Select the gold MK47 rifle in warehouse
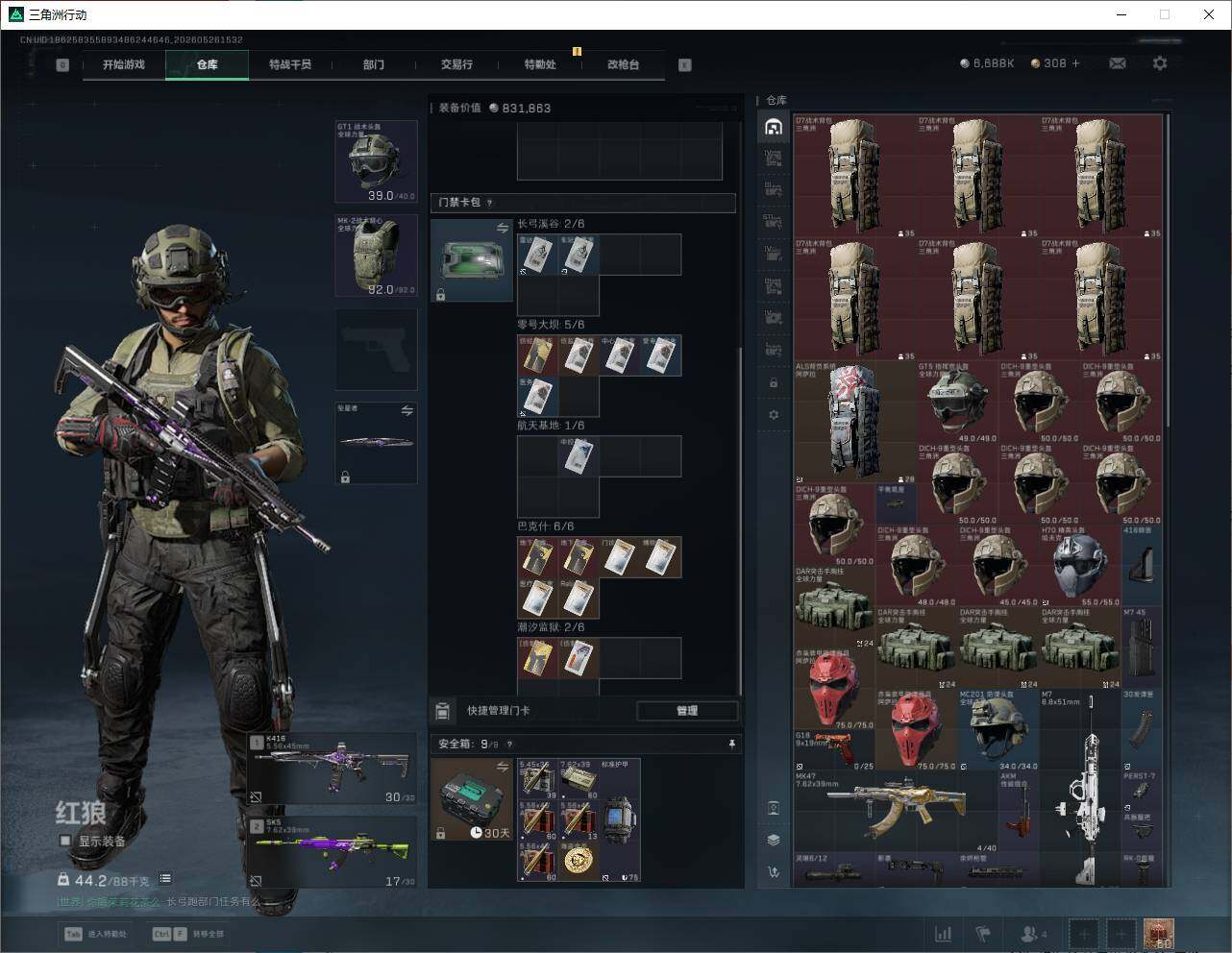Viewport: 1232px width, 953px height. 896,810
